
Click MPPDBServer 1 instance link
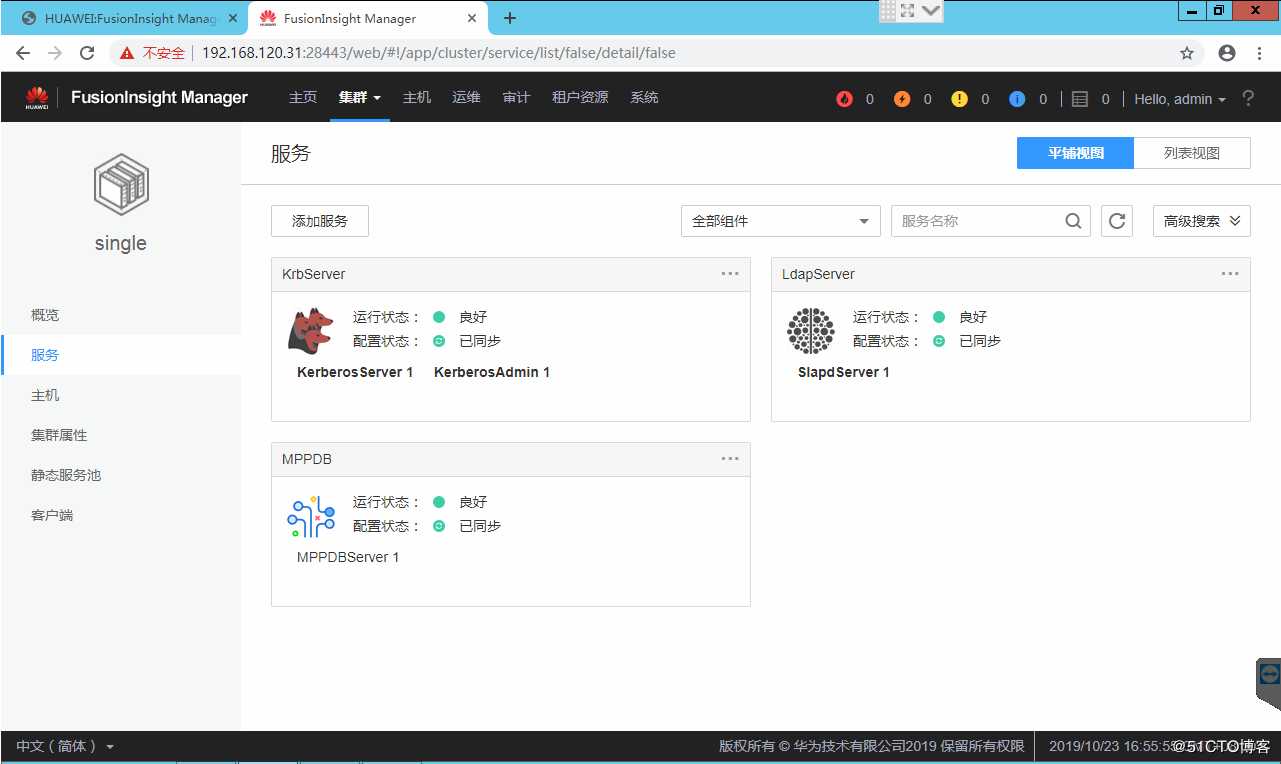[x=348, y=557]
